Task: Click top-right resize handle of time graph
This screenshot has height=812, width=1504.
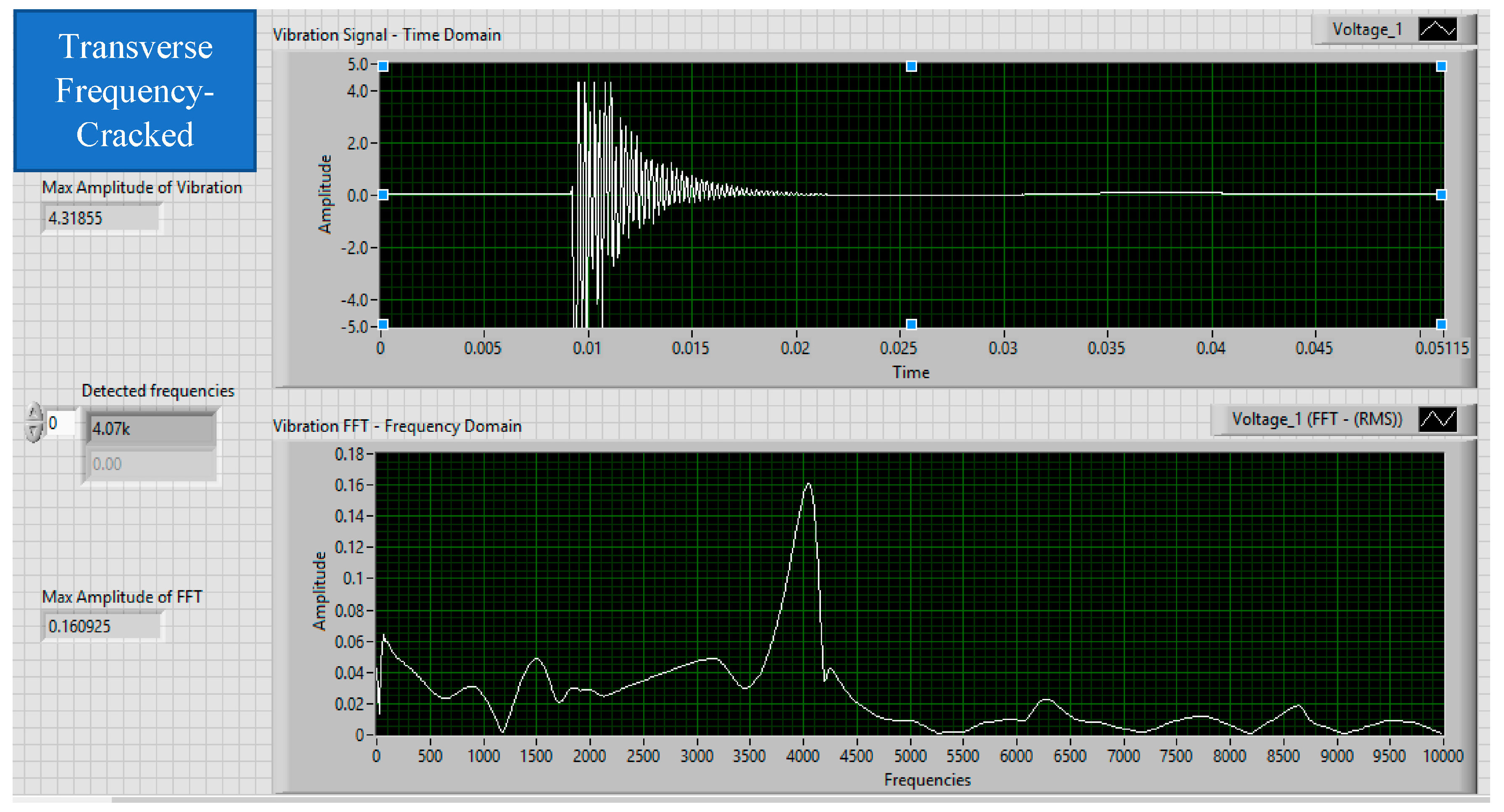Action: (x=1441, y=66)
